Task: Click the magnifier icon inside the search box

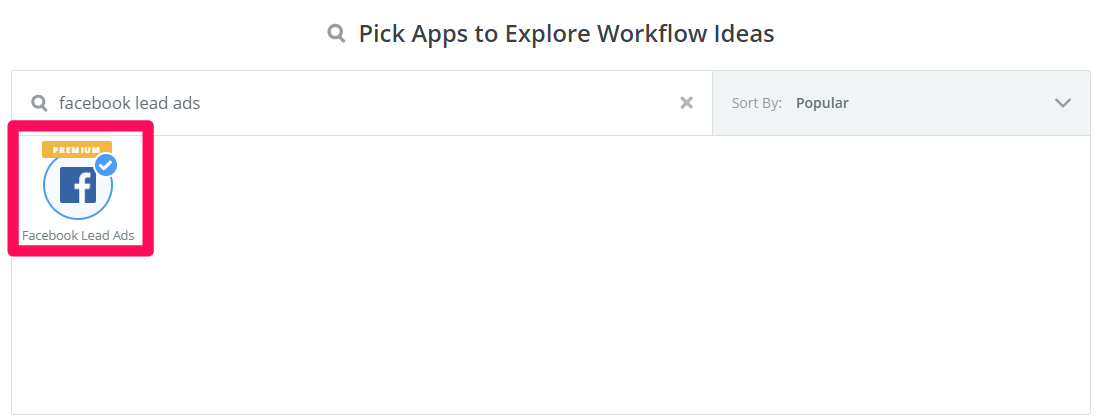Action: click(40, 103)
